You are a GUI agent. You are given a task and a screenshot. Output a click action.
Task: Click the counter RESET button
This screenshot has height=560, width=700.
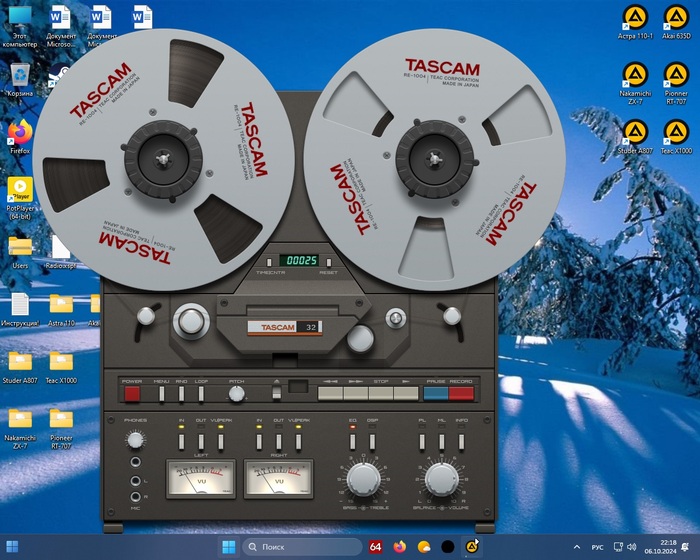coord(328,260)
